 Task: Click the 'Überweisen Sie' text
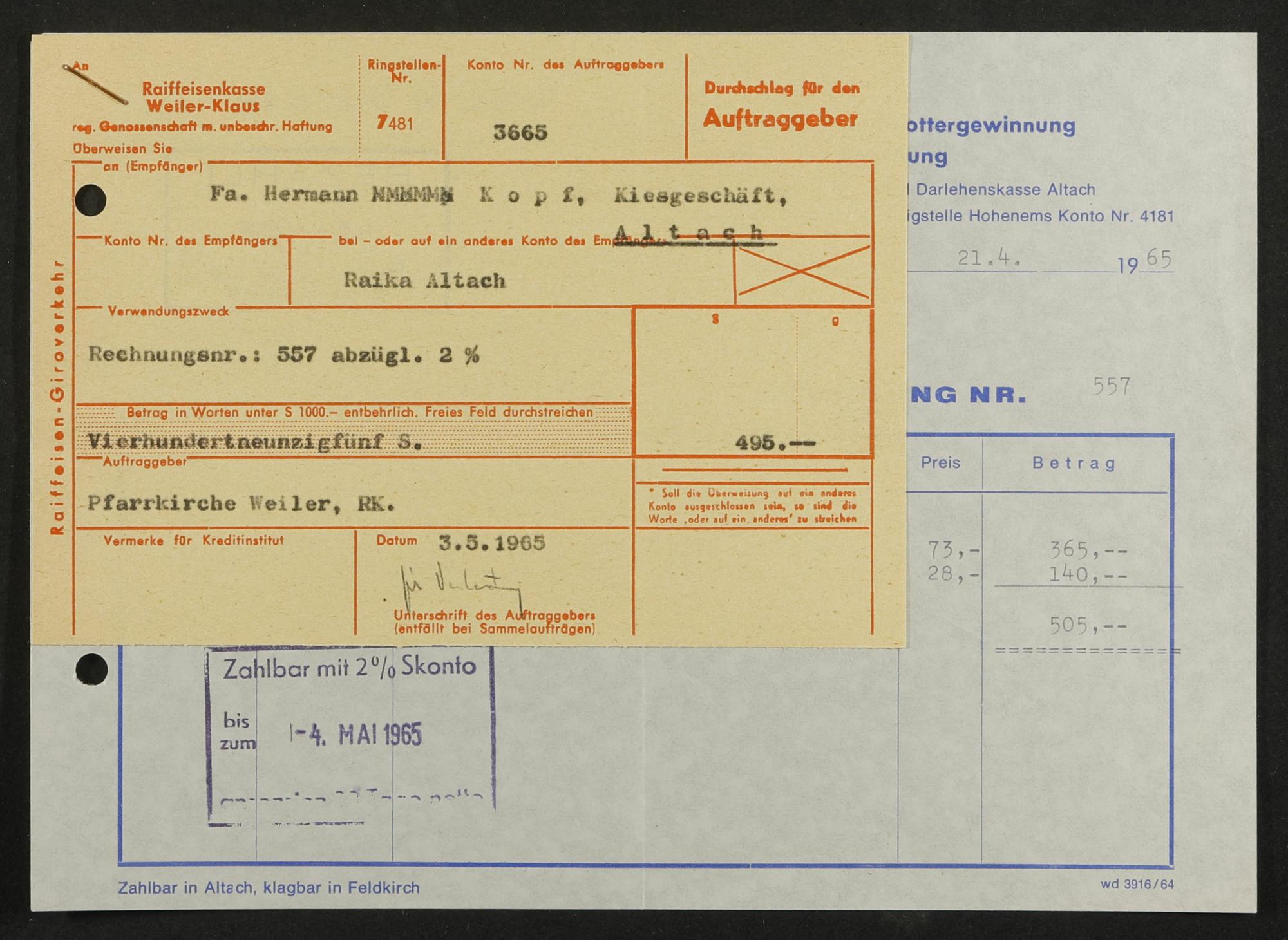122,148
